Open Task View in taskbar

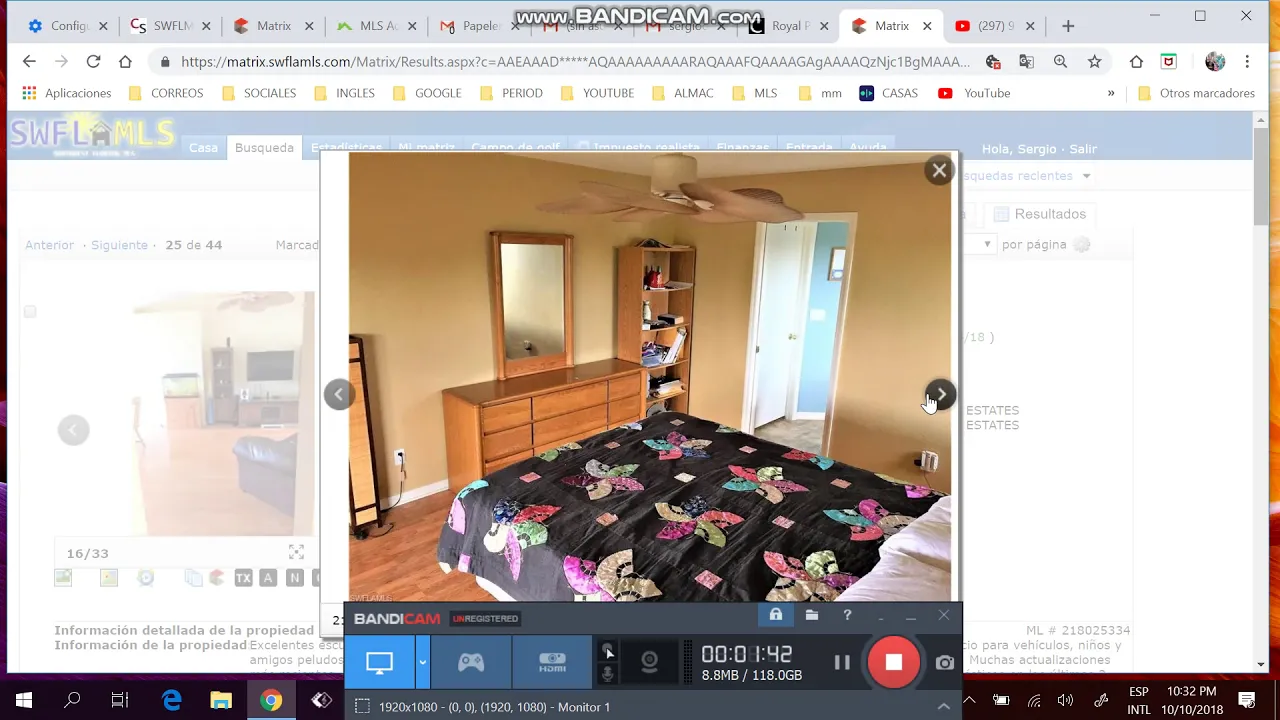(x=120, y=700)
